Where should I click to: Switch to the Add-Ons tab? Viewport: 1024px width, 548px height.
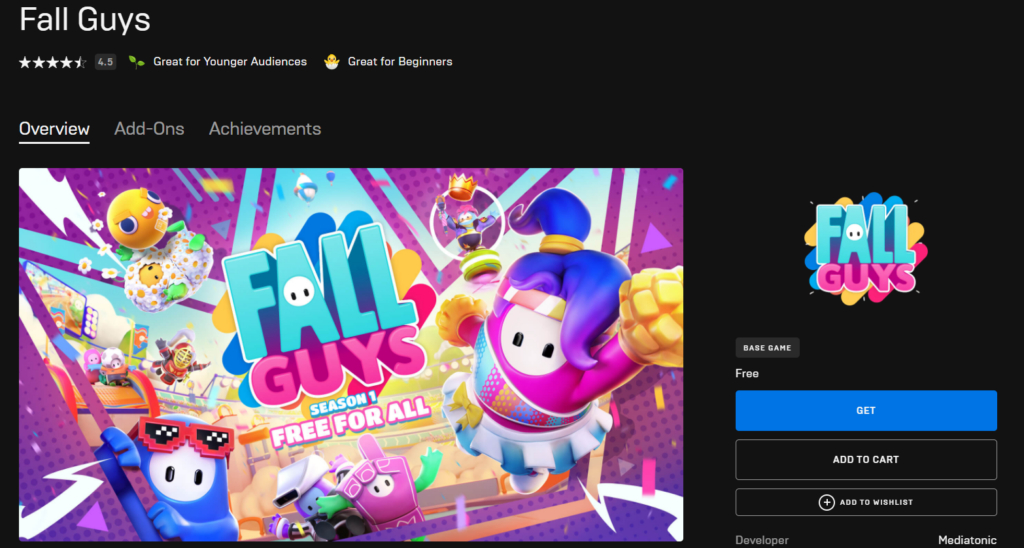point(149,129)
